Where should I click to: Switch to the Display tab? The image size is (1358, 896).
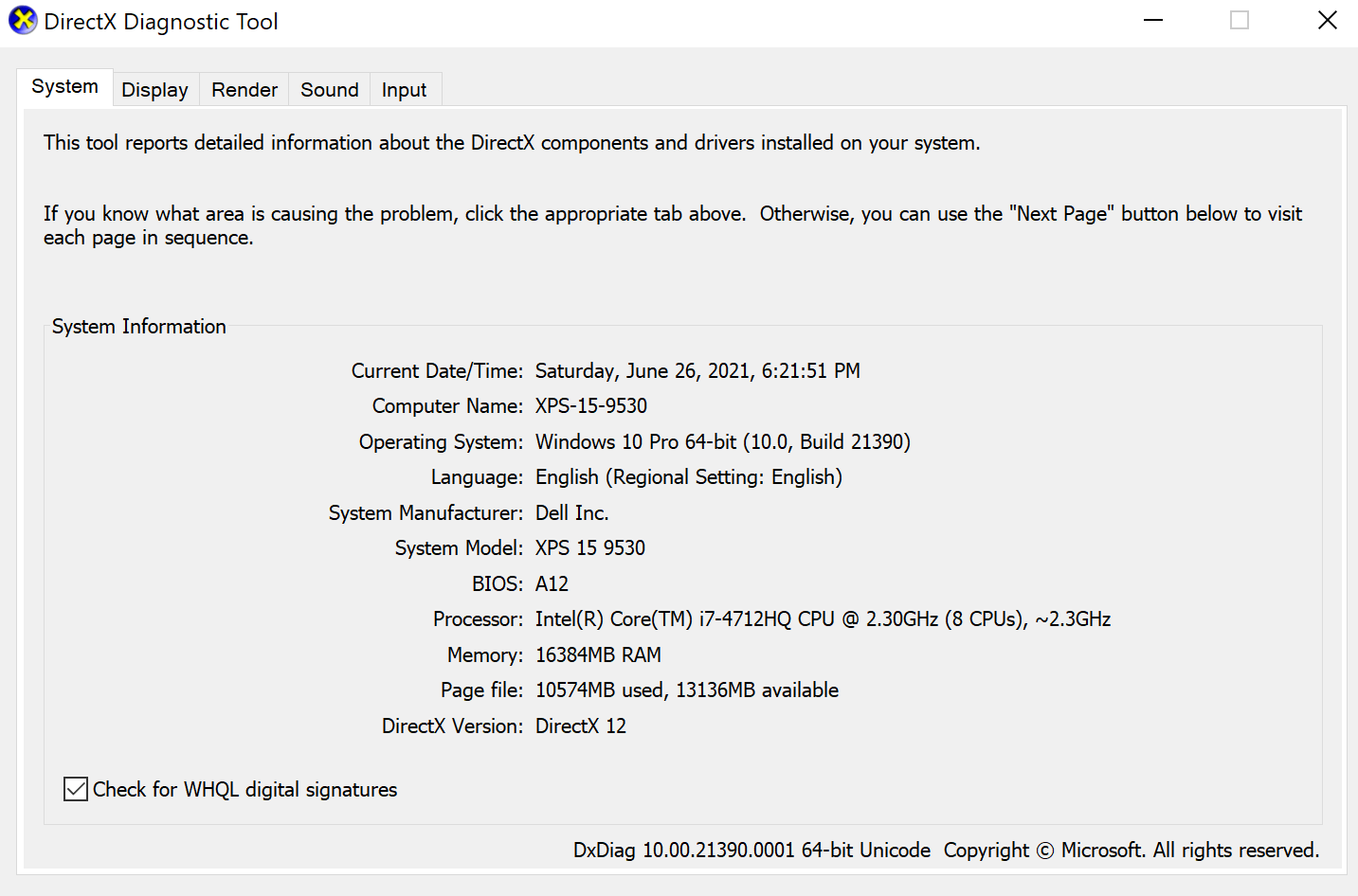click(x=155, y=90)
